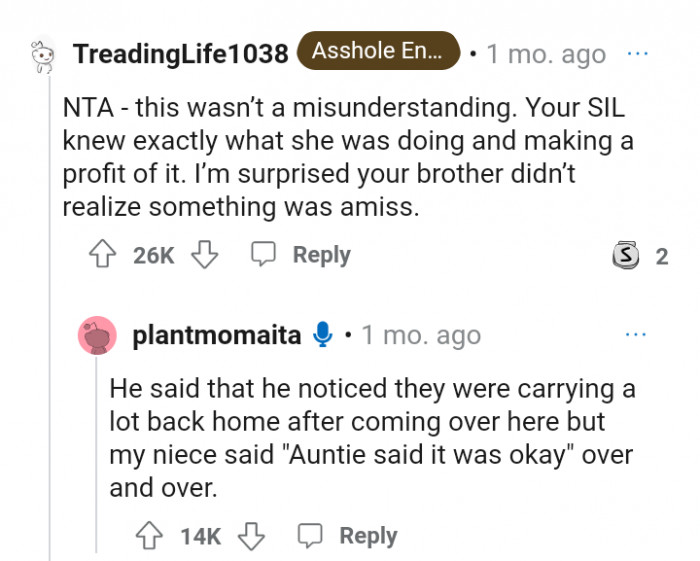
Task: Click plantmomaita's '1 mo. ago' timestamp
Action: [x=421, y=335]
